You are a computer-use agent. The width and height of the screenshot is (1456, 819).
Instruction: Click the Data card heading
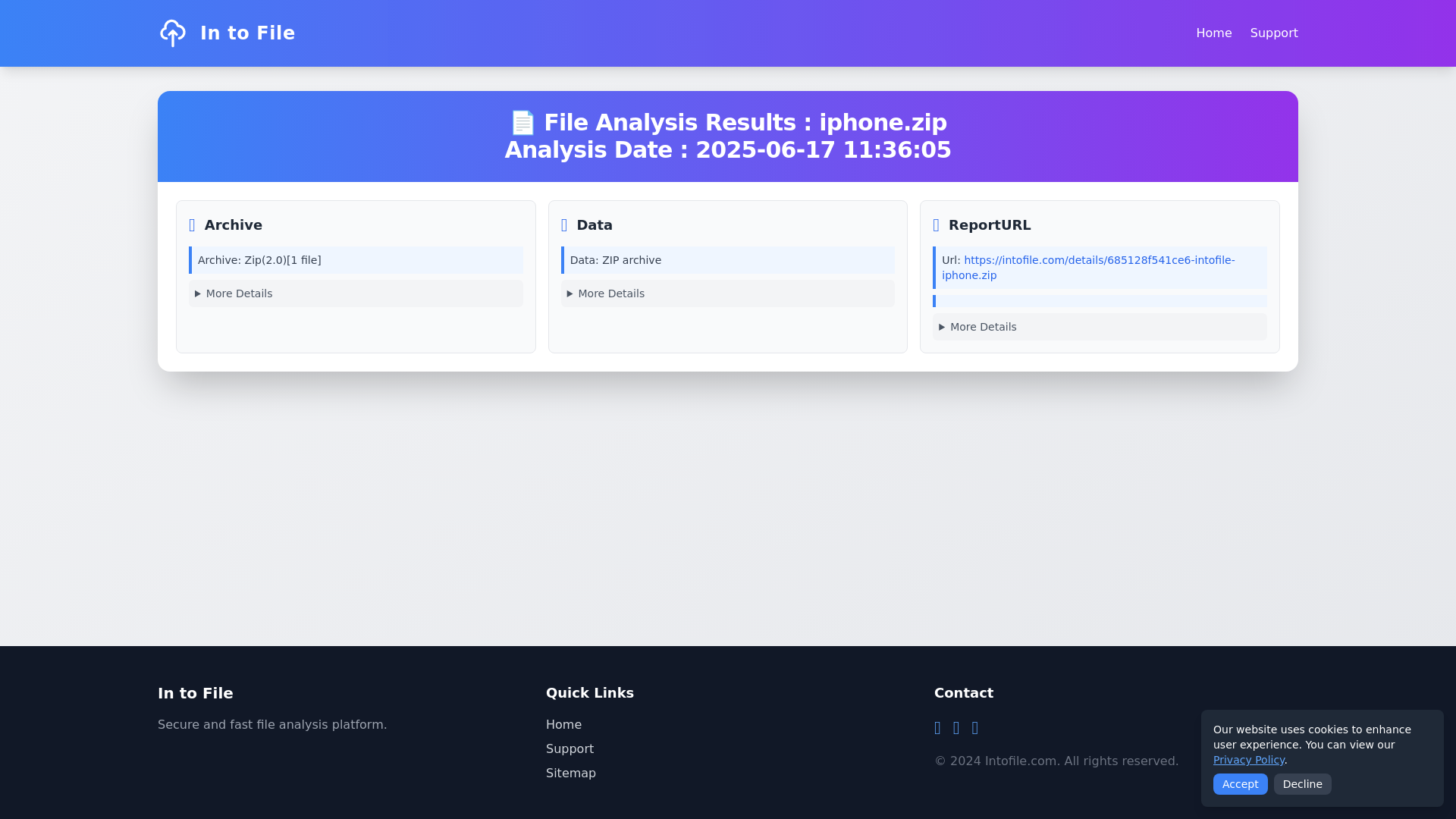click(x=595, y=225)
